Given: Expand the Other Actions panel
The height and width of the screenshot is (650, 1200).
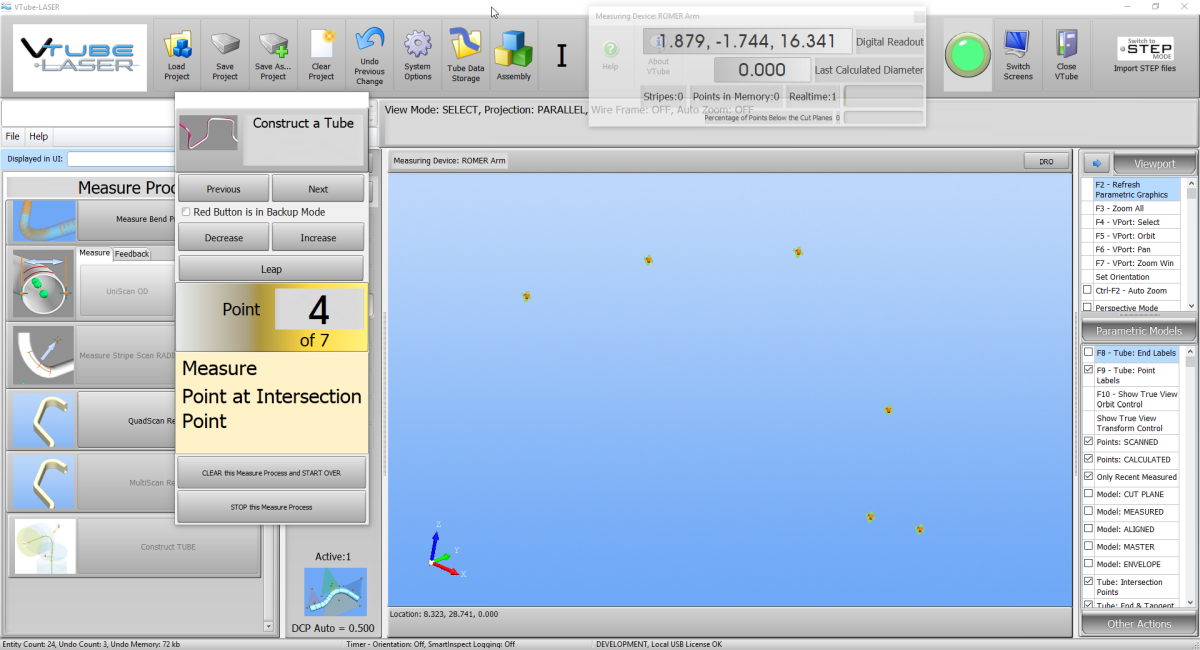Looking at the screenshot, I should click(1138, 624).
